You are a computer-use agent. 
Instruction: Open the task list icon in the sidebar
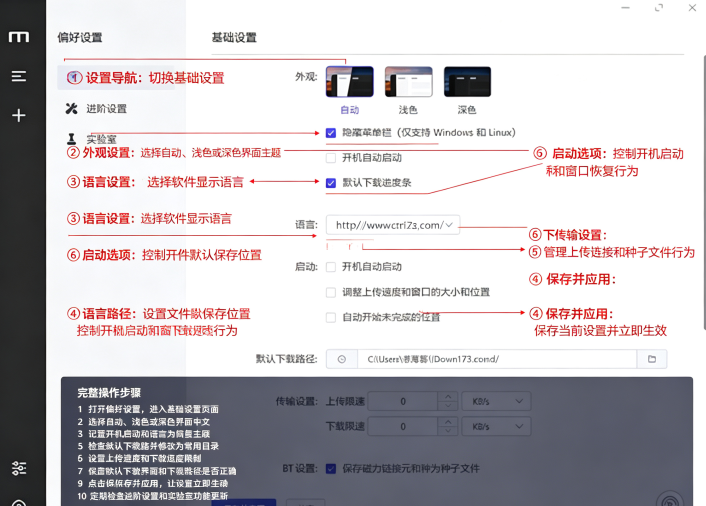tap(18, 76)
